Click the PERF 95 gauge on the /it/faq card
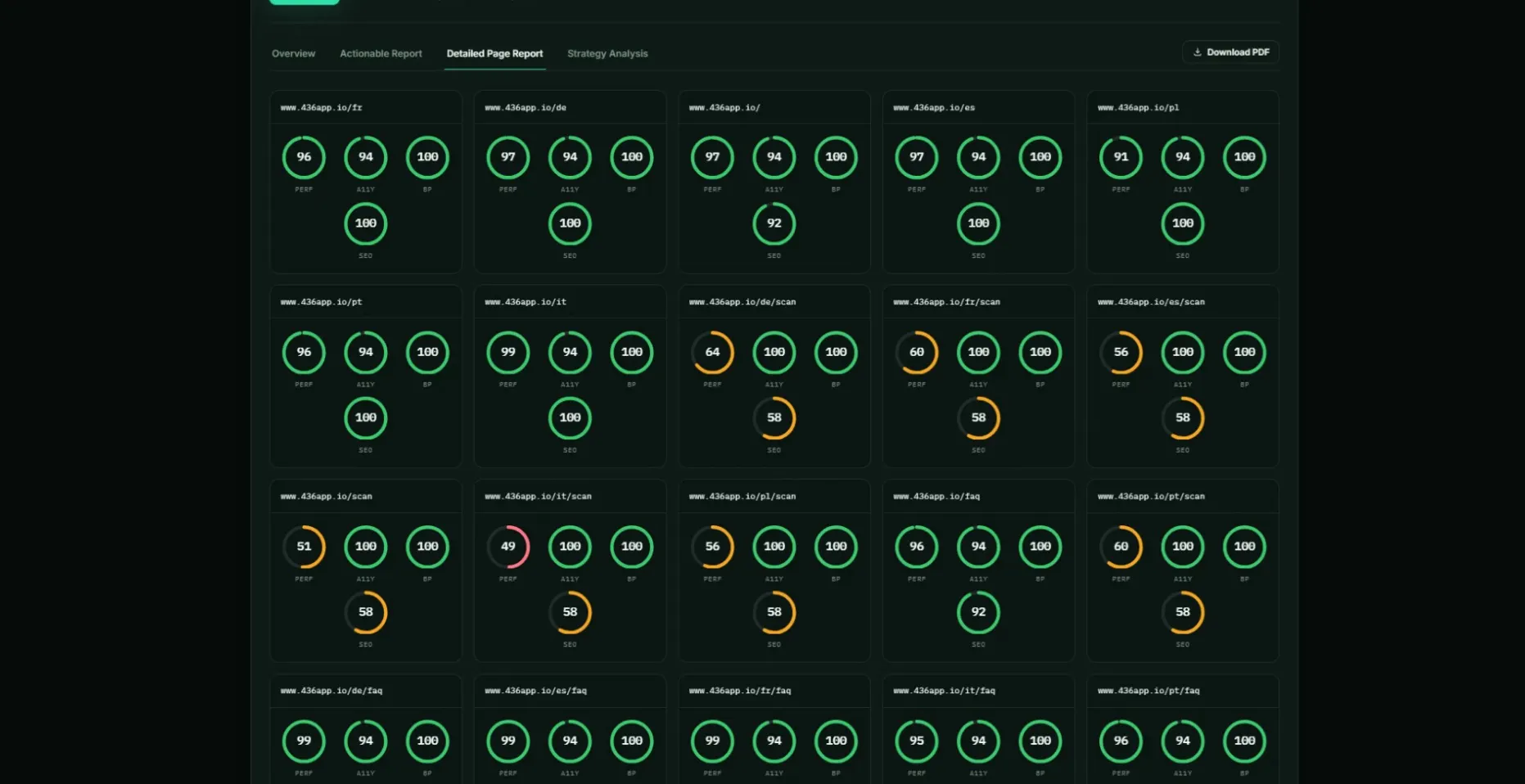The image size is (1525, 784). (x=917, y=741)
